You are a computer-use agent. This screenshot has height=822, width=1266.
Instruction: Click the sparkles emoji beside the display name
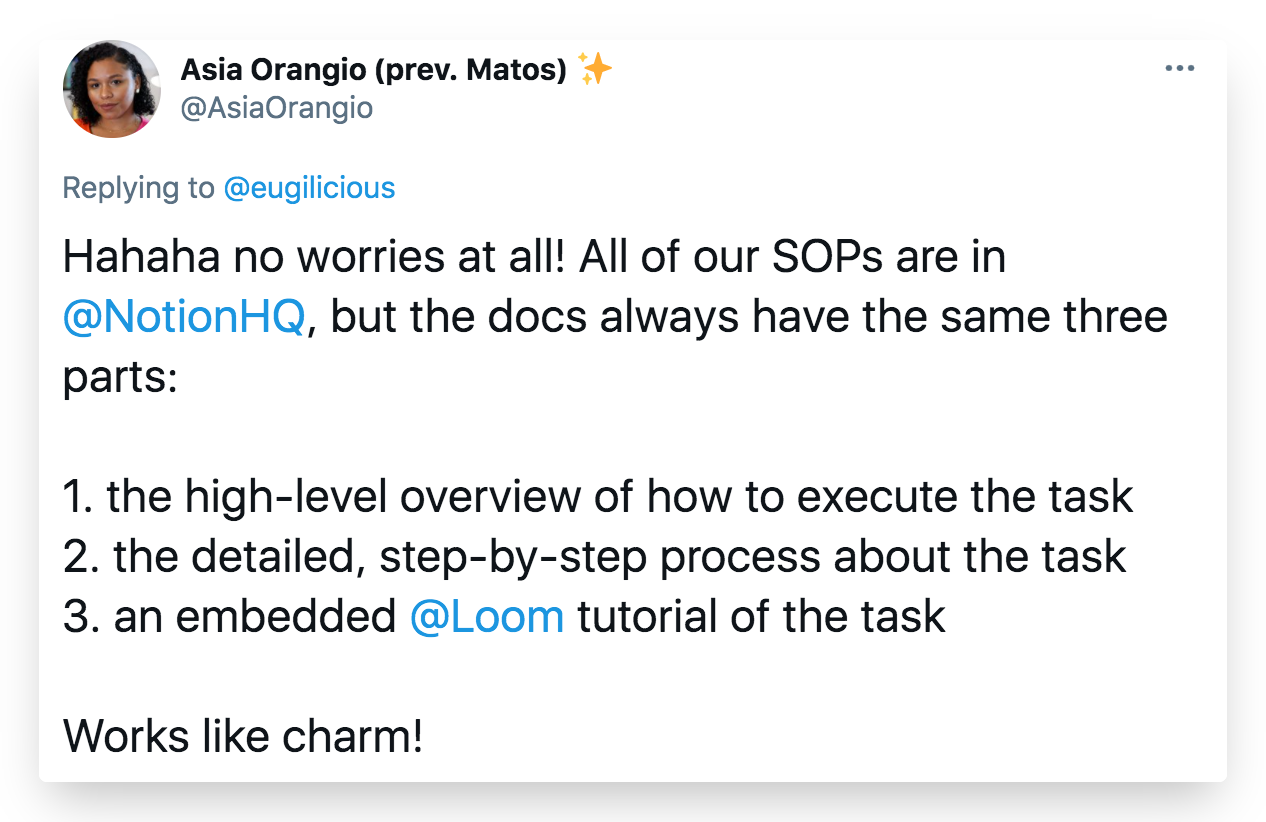pyautogui.click(x=595, y=70)
